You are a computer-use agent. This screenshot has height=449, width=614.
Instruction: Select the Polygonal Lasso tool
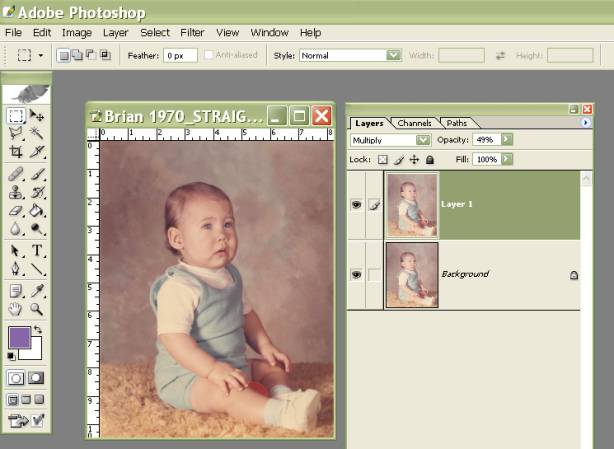coord(16,133)
